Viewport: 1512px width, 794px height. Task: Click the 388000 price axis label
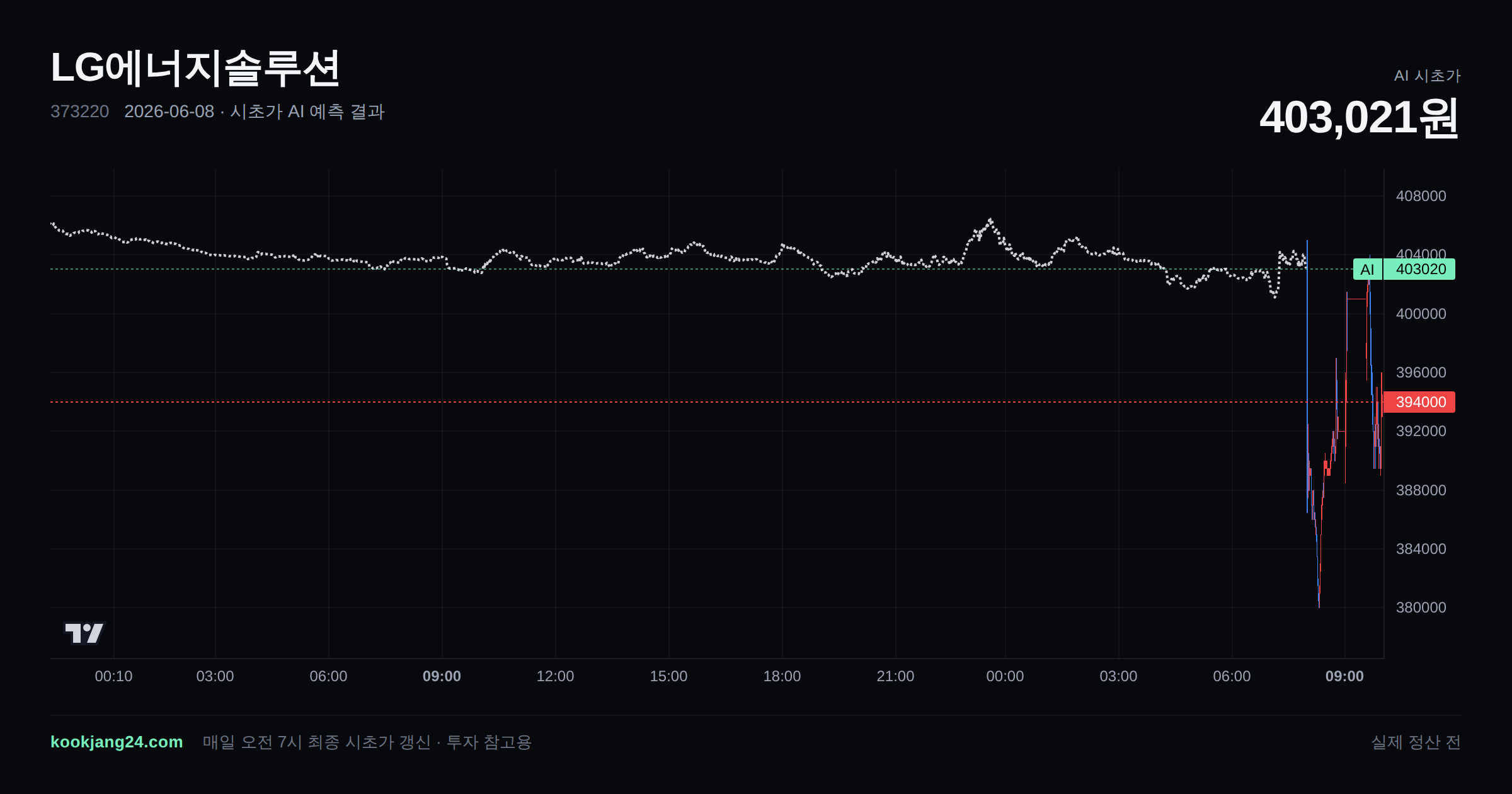(1421, 490)
